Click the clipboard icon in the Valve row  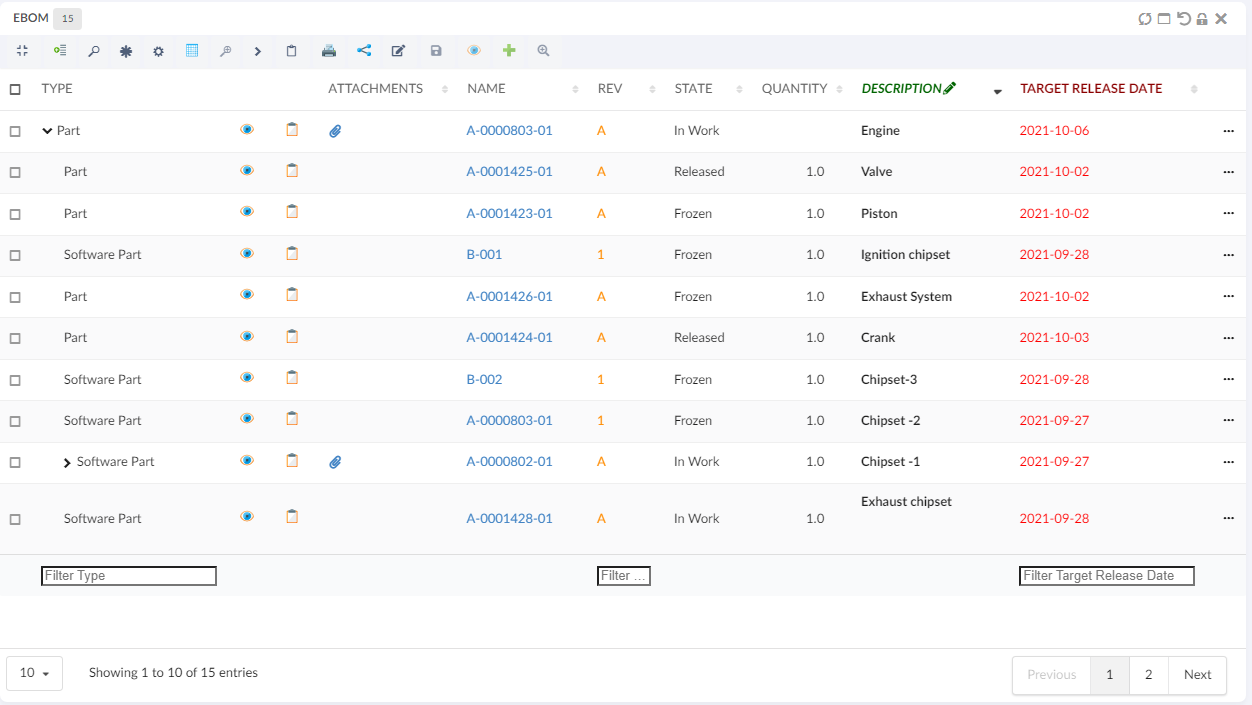point(292,171)
